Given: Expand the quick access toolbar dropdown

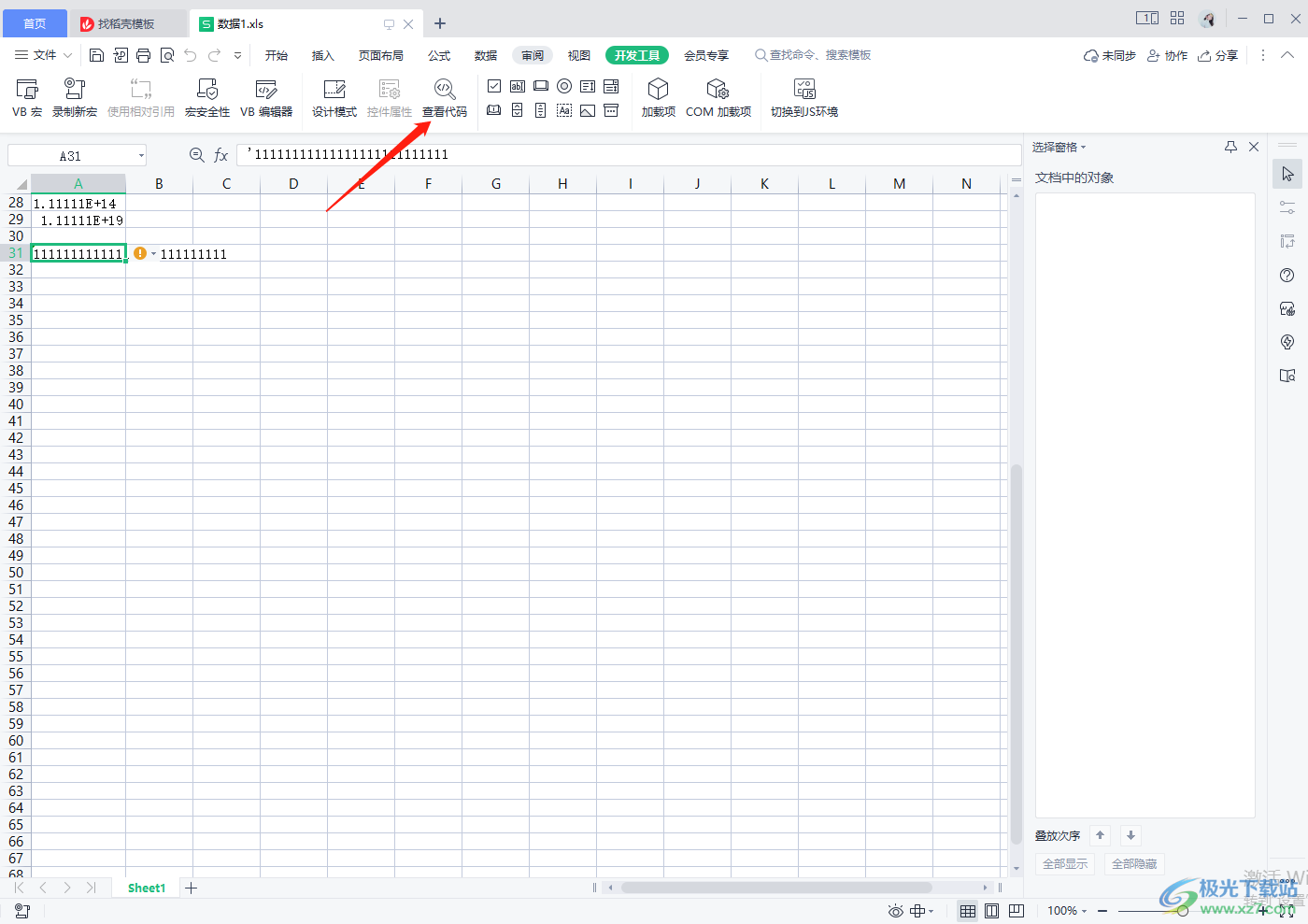Looking at the screenshot, I should [x=238, y=56].
